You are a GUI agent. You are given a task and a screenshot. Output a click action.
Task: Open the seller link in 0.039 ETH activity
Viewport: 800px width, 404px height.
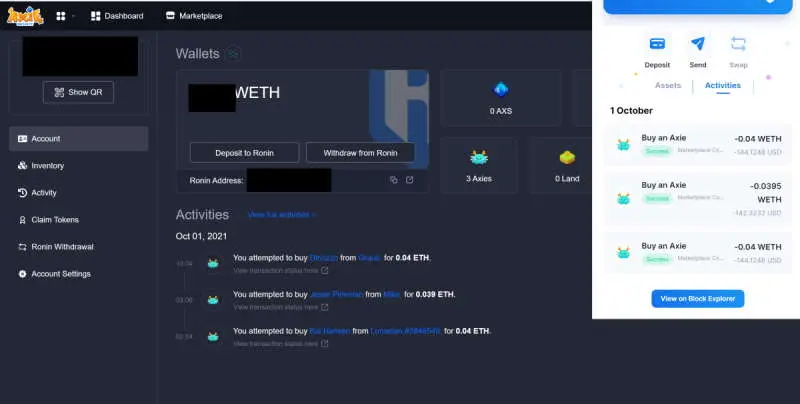[392, 294]
